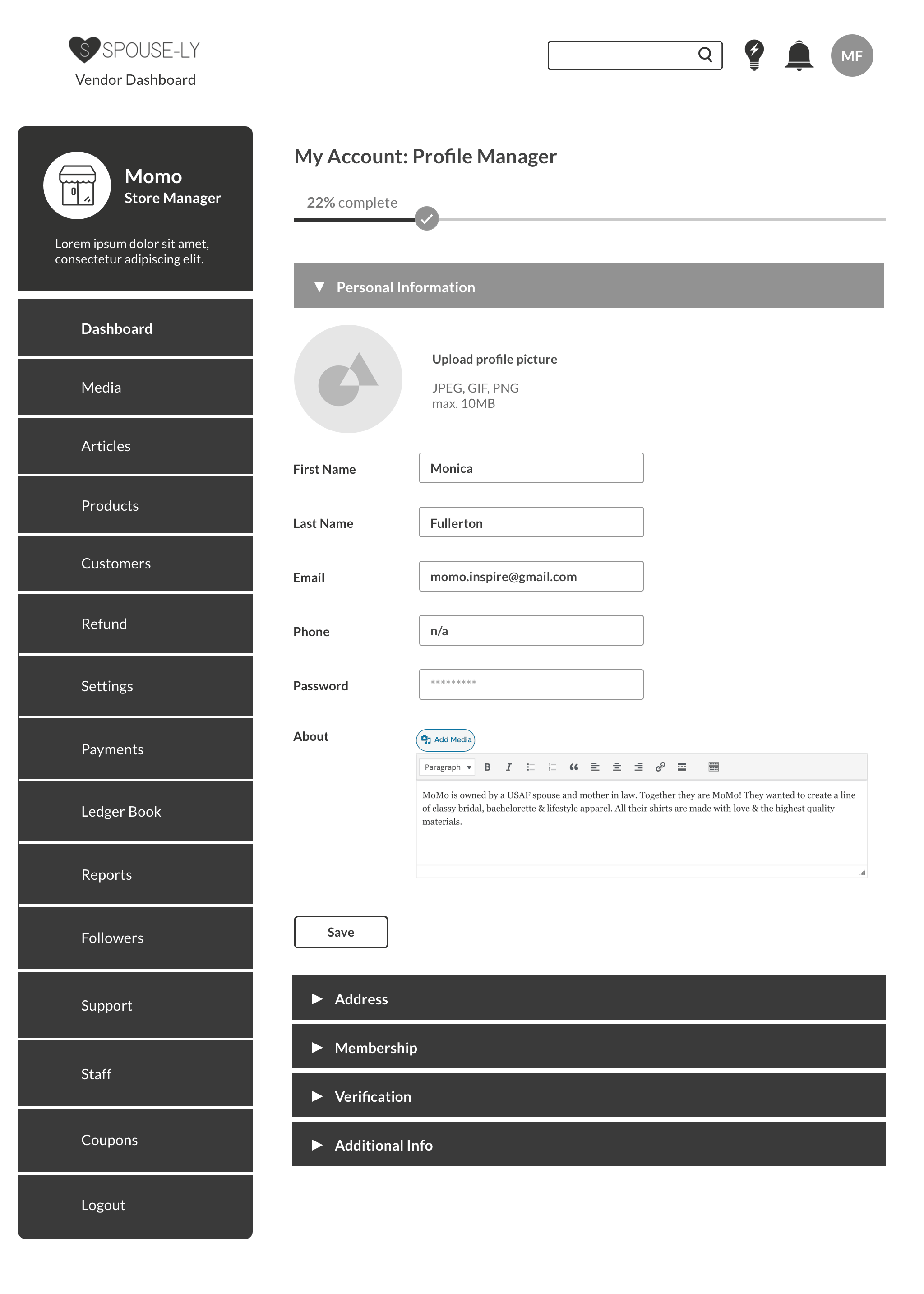
Task: Click the Password field
Action: [x=531, y=684]
